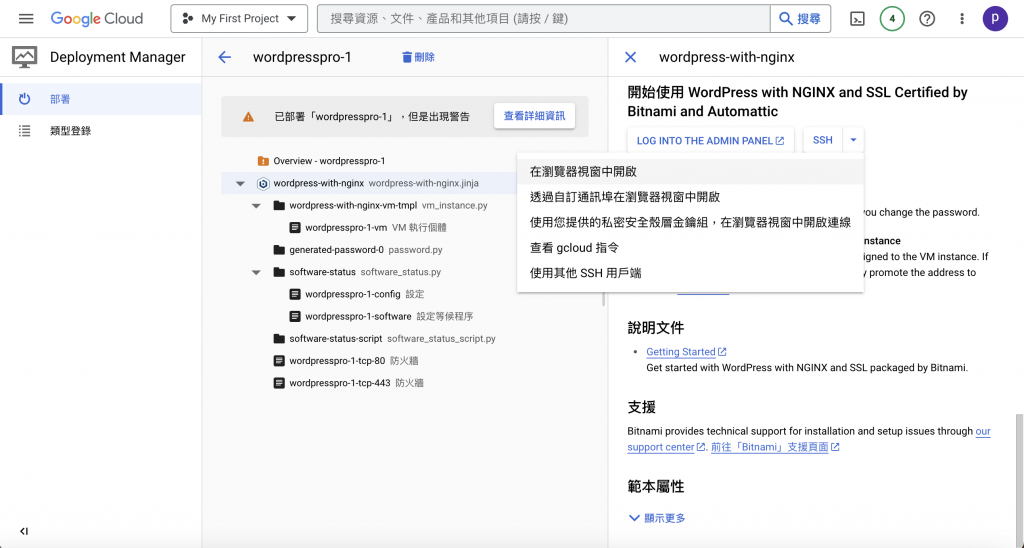
Task: Click the wordpresspro-1-vm document icon
Action: click(x=295, y=228)
